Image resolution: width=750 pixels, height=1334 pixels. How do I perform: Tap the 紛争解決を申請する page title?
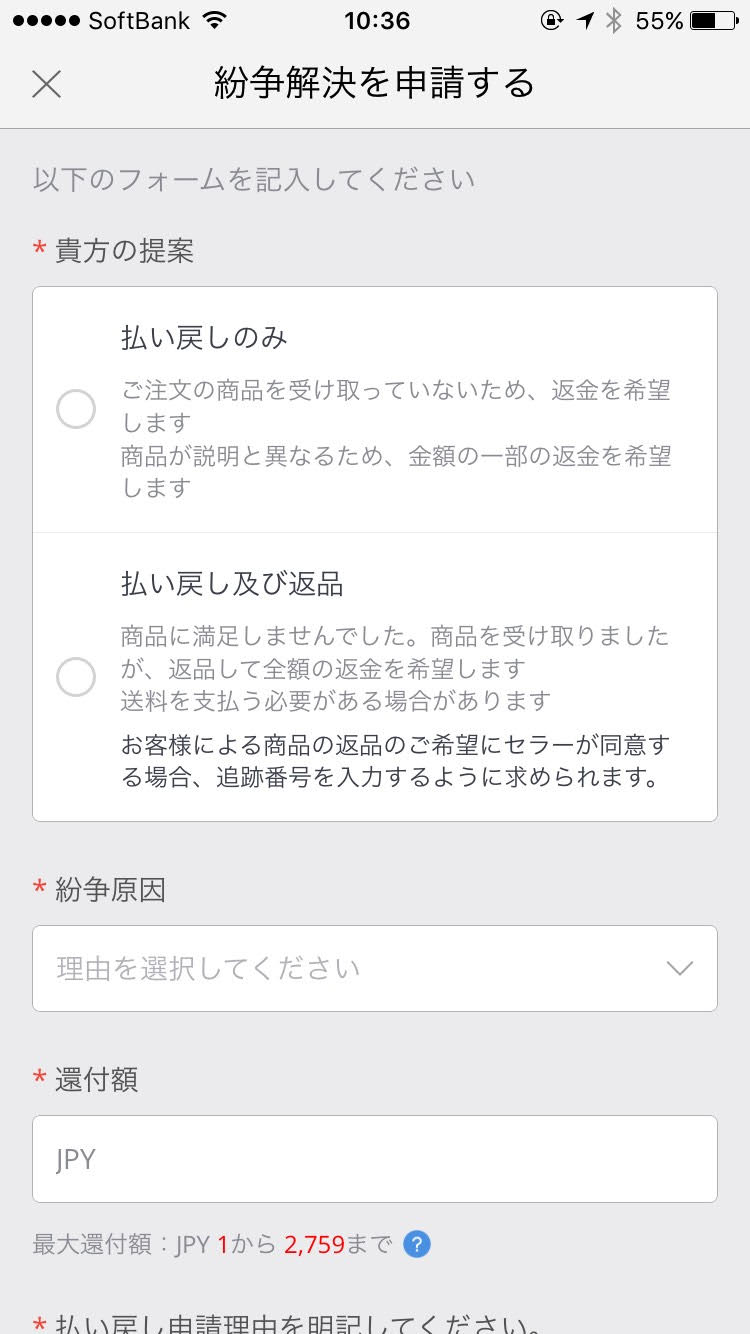375,84
